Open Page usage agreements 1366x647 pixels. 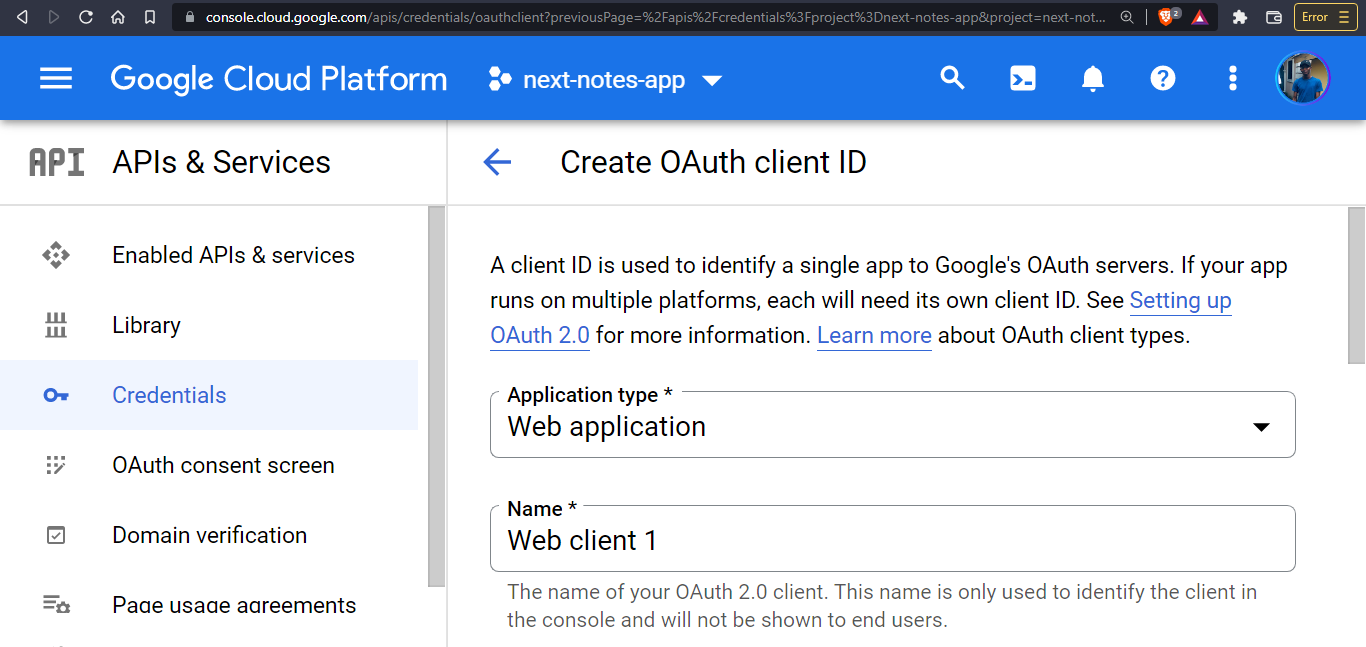pyautogui.click(x=209, y=605)
